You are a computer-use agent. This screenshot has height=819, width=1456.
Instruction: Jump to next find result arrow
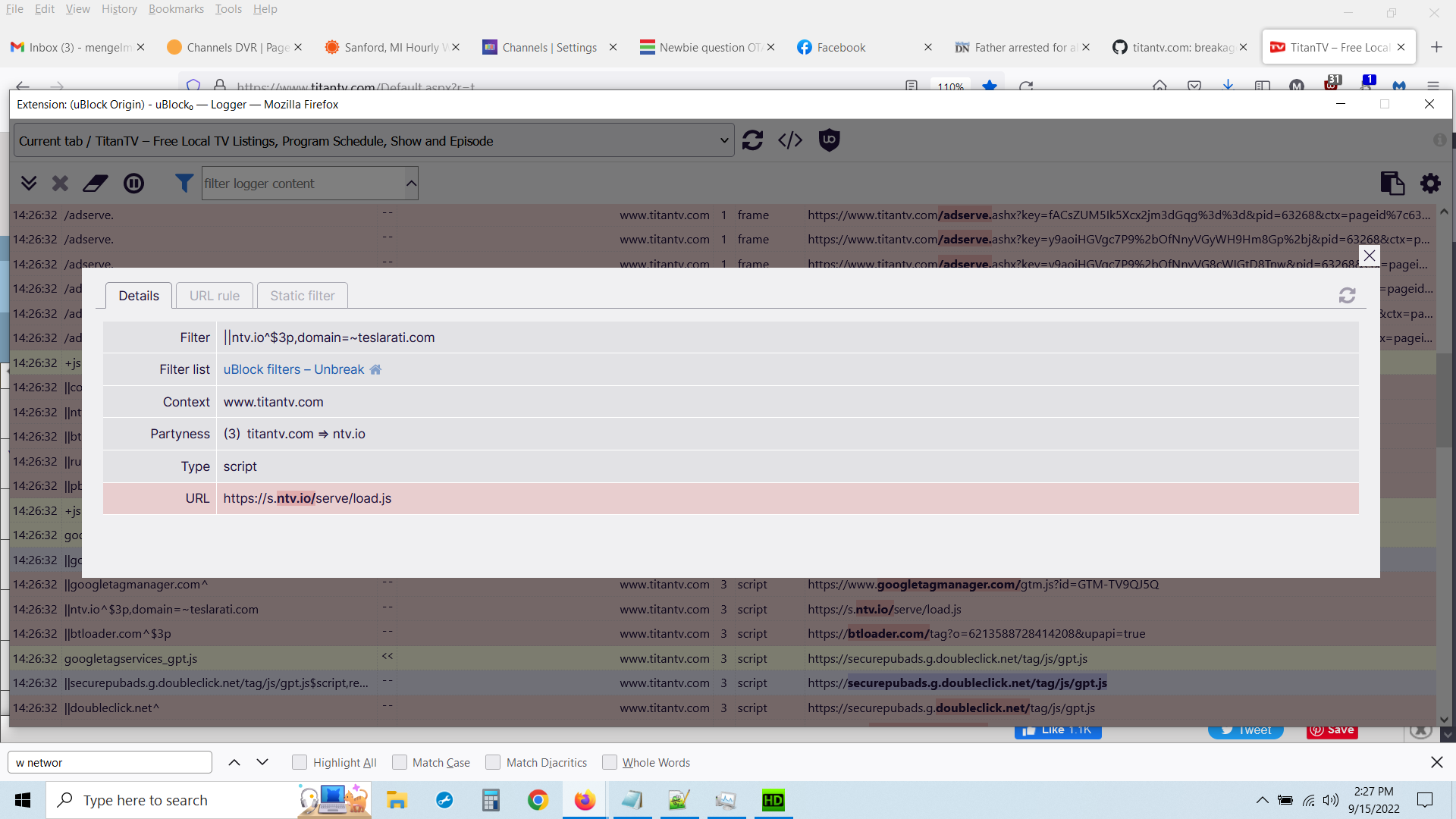[x=262, y=762]
